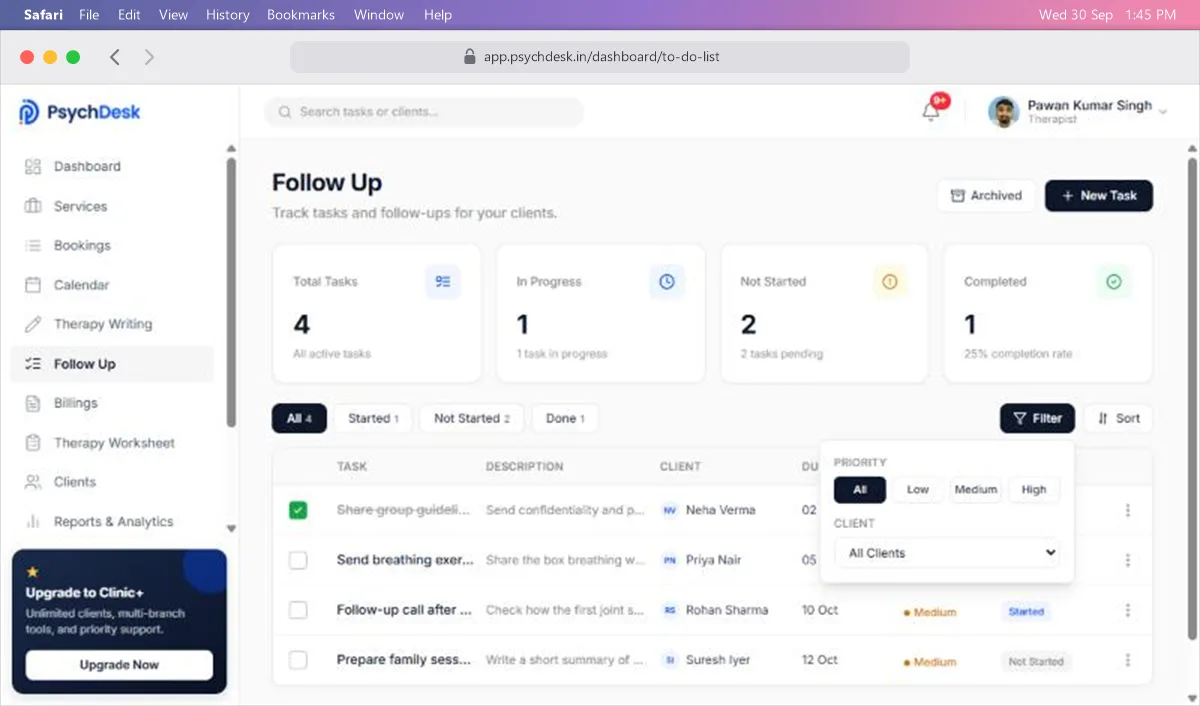Click Started status badge for Rohan Sharma

coord(1026,611)
